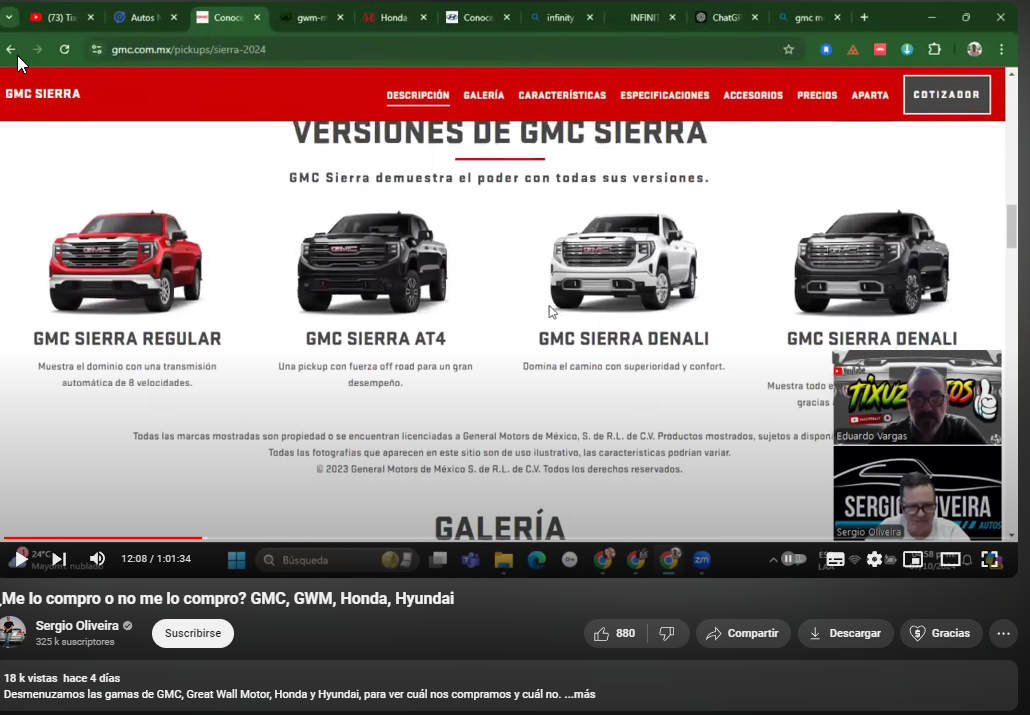This screenshot has width=1030, height=715.
Task: Go back with the browser back arrow
Action: coord(11,49)
